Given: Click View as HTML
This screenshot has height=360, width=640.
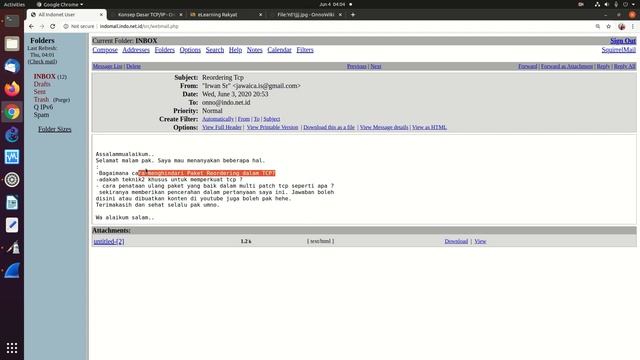Looking at the screenshot, I should [429, 127].
